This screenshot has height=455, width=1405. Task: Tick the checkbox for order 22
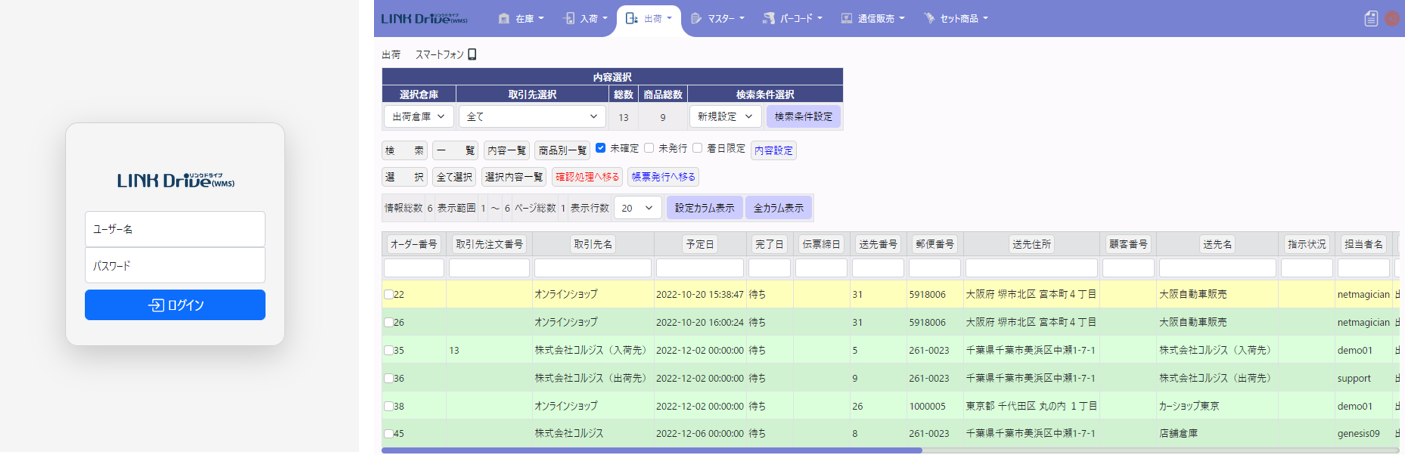click(x=389, y=295)
